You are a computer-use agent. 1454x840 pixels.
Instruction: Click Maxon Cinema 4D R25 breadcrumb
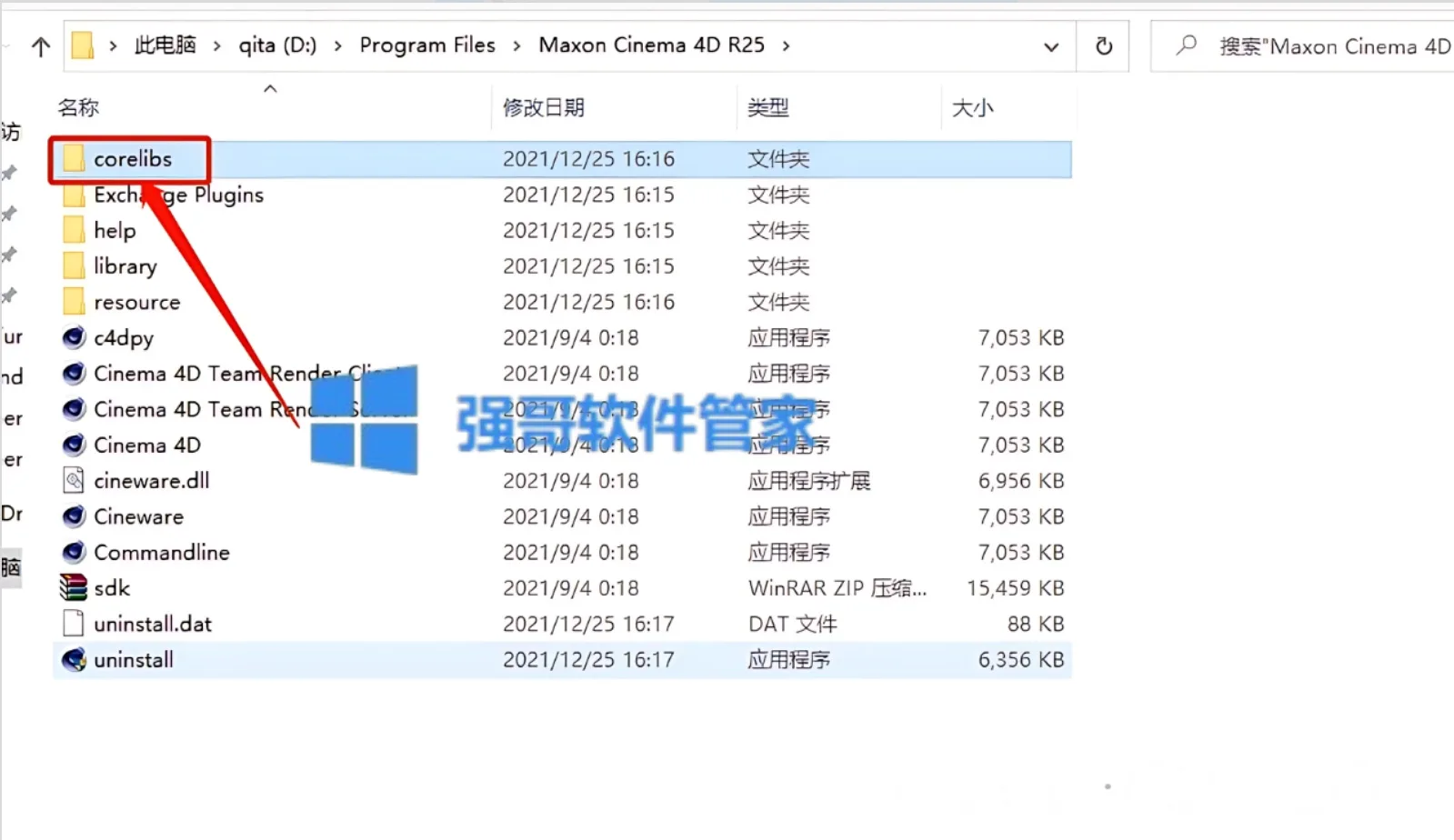(651, 45)
